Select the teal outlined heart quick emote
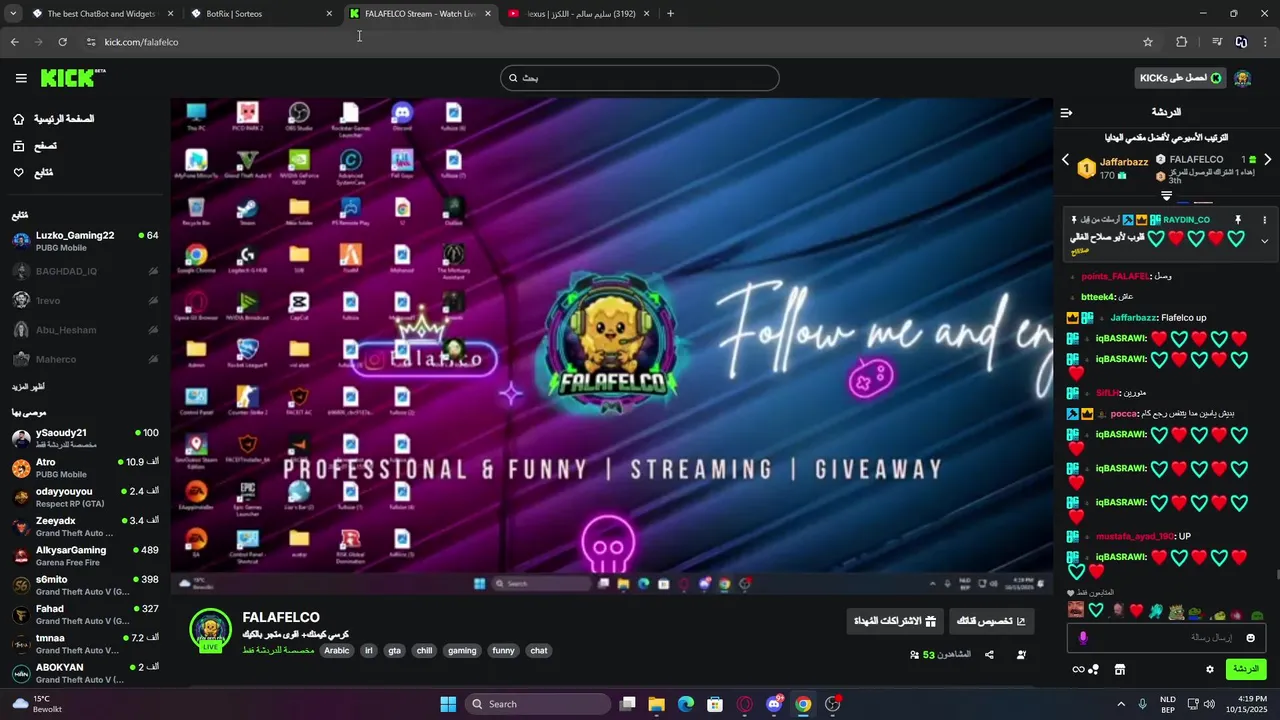1280x720 pixels. (x=1096, y=610)
